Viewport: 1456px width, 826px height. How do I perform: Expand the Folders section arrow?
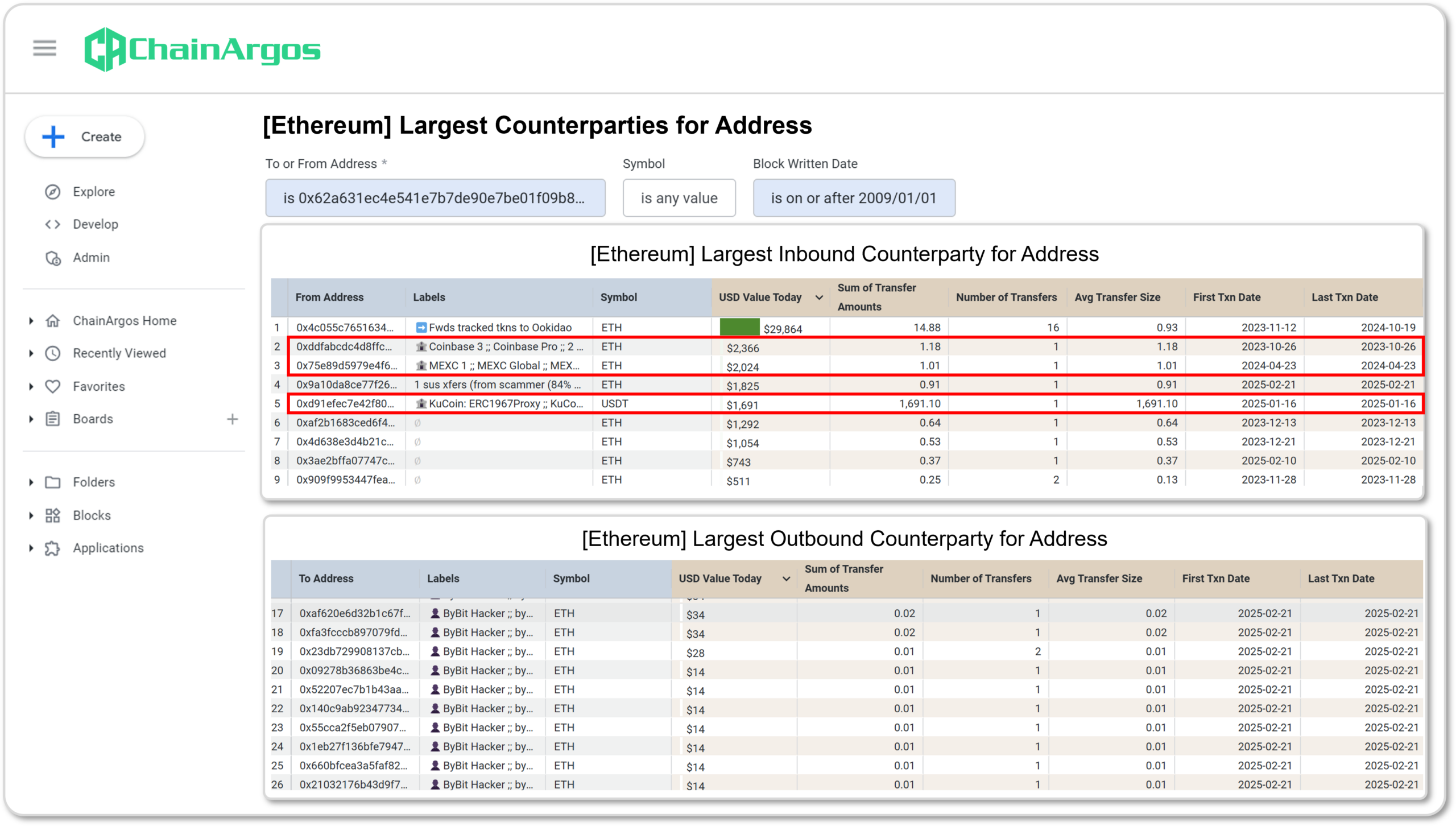coord(31,482)
